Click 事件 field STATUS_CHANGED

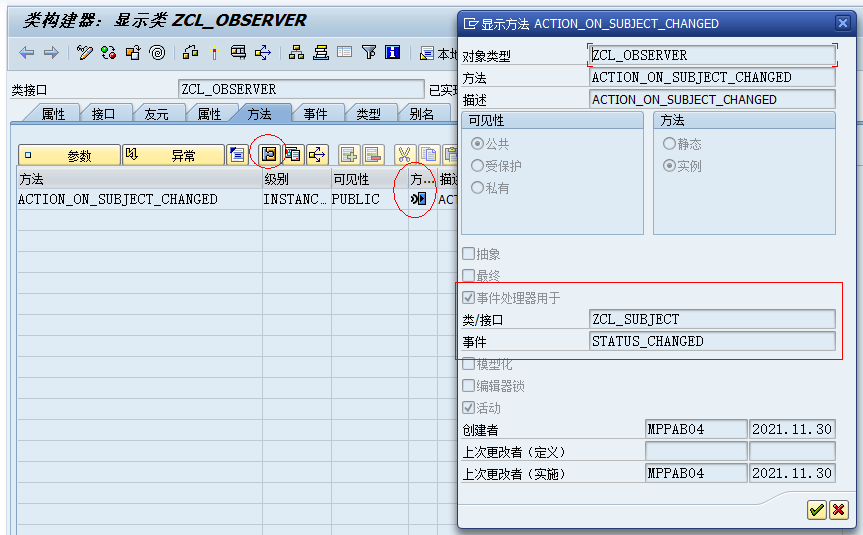click(712, 341)
